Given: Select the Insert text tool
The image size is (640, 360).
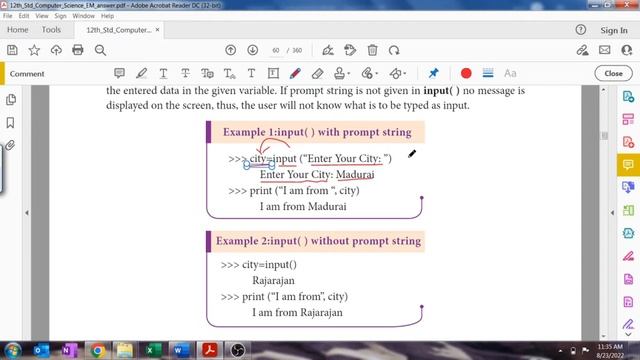Looking at the screenshot, I should coord(229,73).
